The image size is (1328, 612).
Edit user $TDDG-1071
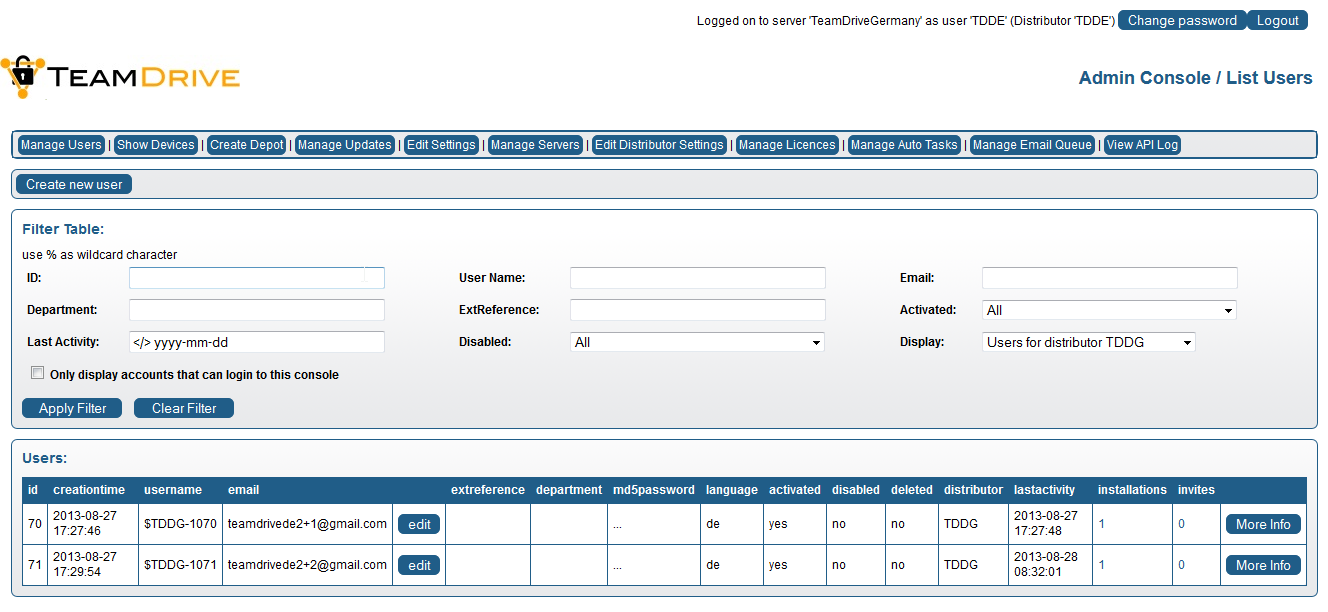[x=420, y=565]
